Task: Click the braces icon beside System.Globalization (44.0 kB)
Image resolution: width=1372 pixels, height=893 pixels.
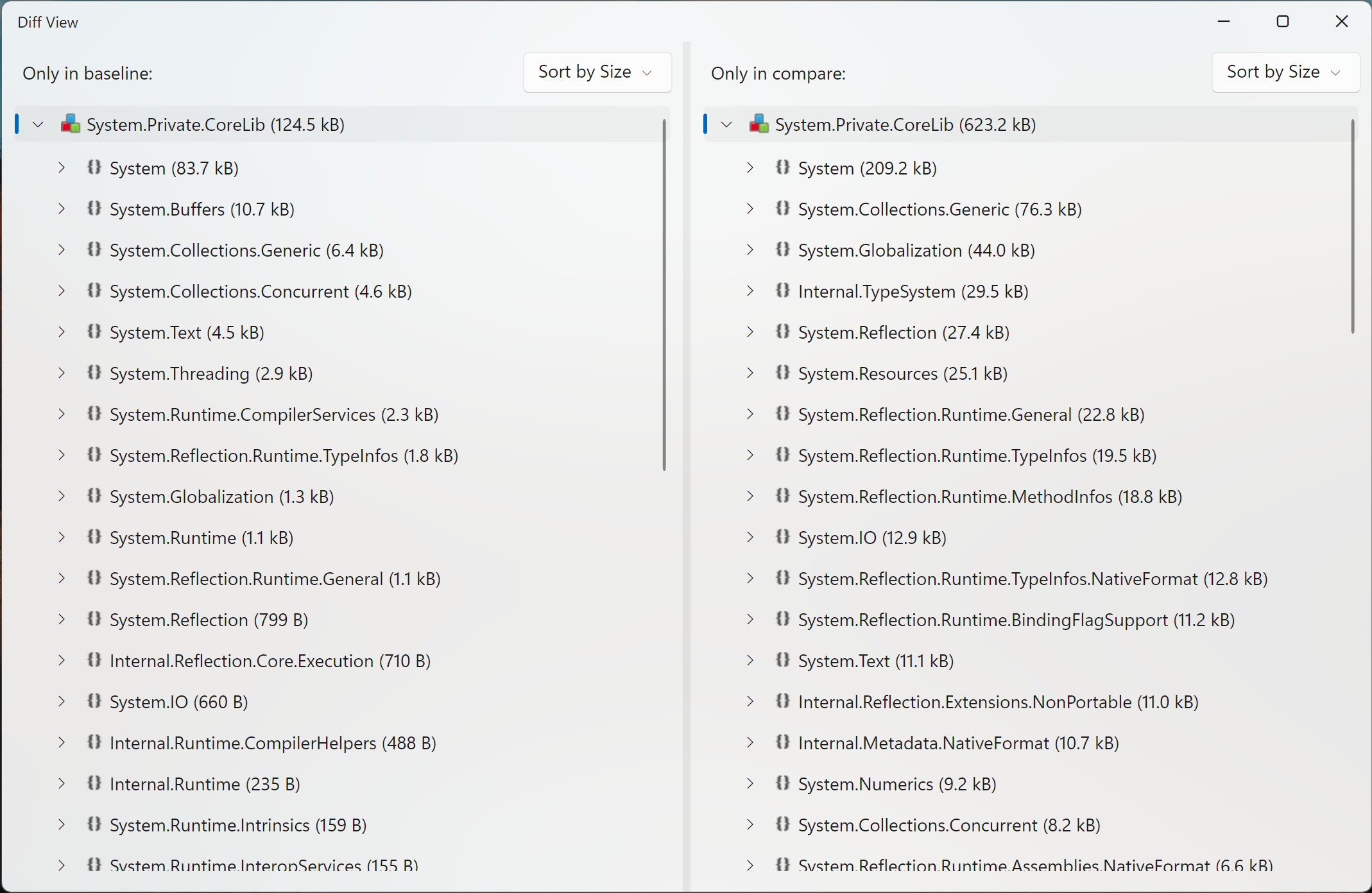Action: pyautogui.click(x=782, y=250)
